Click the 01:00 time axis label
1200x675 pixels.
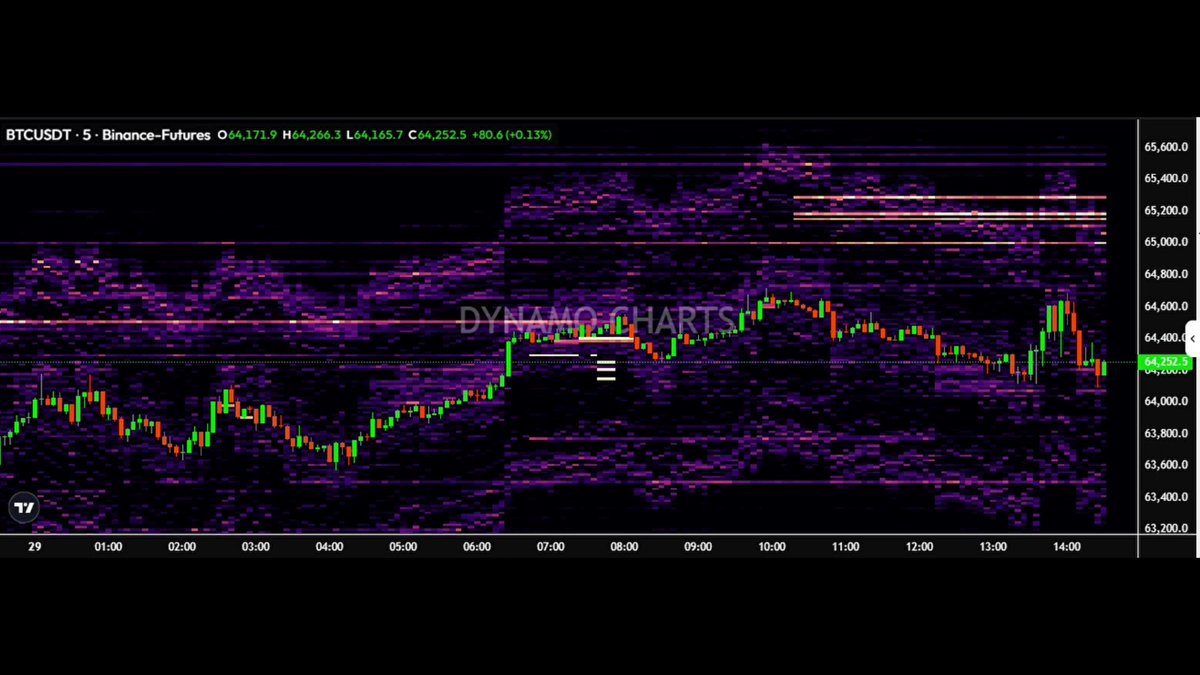tap(108, 547)
